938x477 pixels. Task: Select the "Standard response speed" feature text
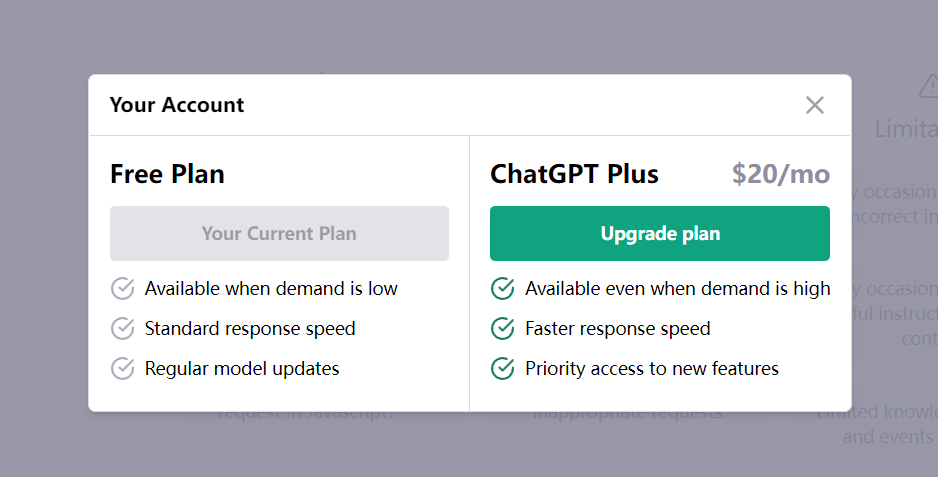click(x=250, y=329)
